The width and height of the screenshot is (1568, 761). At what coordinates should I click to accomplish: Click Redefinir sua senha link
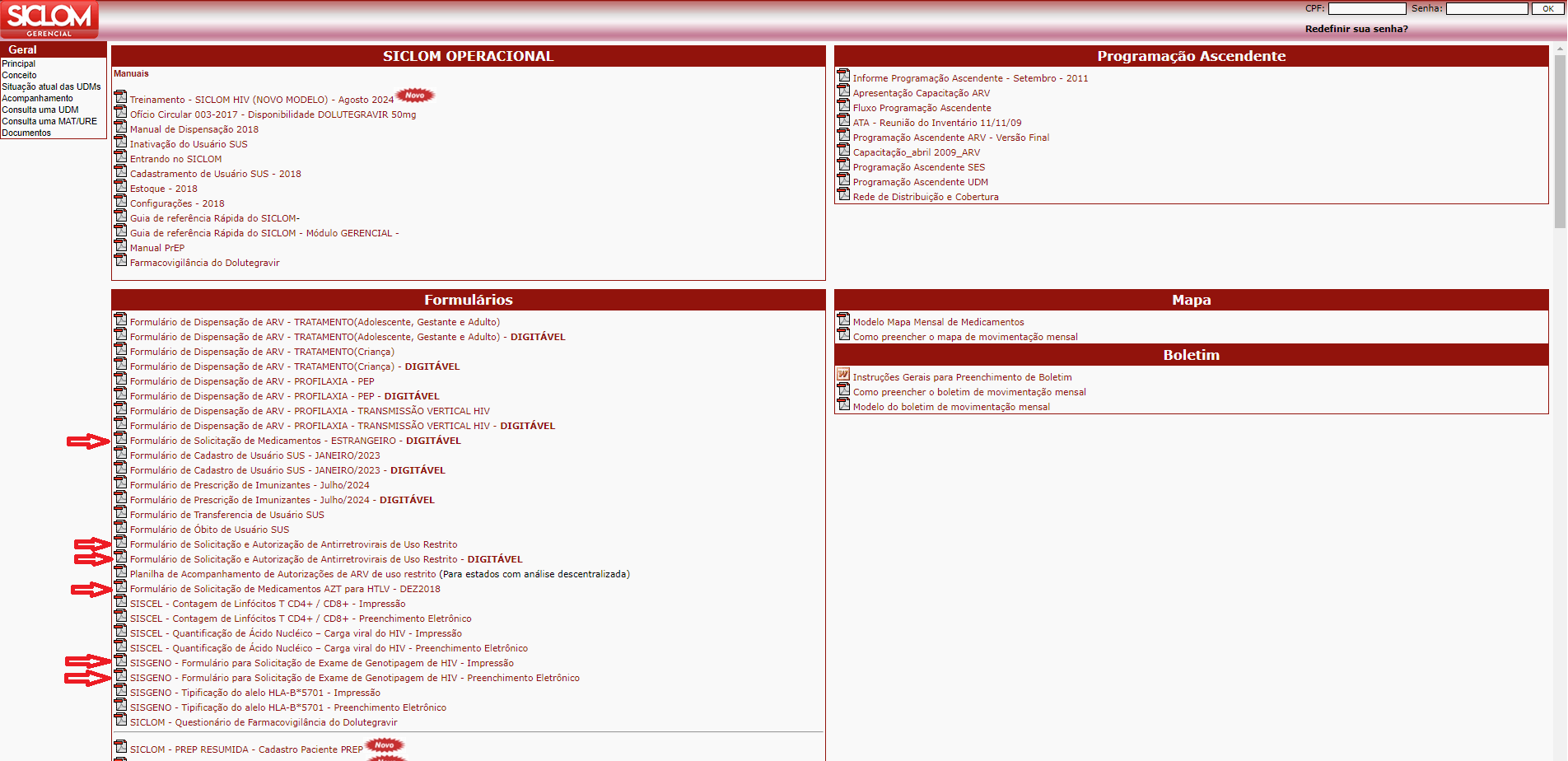coord(1356,29)
